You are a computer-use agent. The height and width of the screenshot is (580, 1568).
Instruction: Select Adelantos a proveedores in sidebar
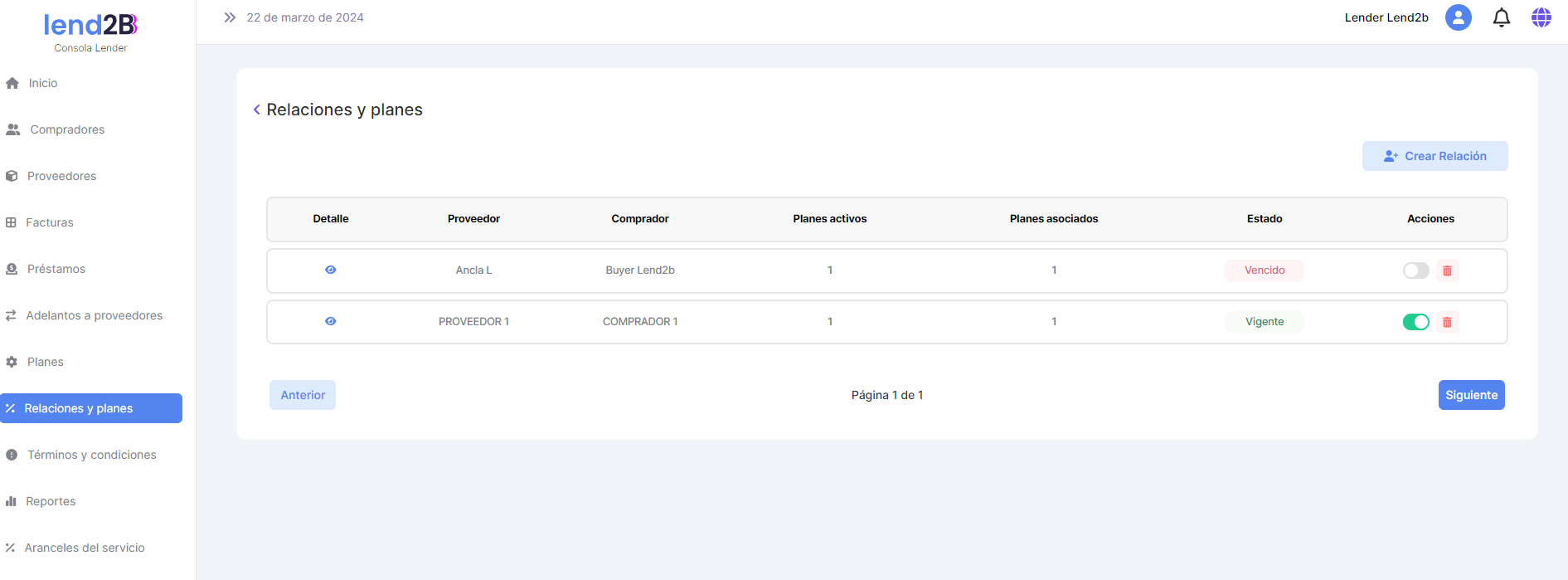coord(94,315)
